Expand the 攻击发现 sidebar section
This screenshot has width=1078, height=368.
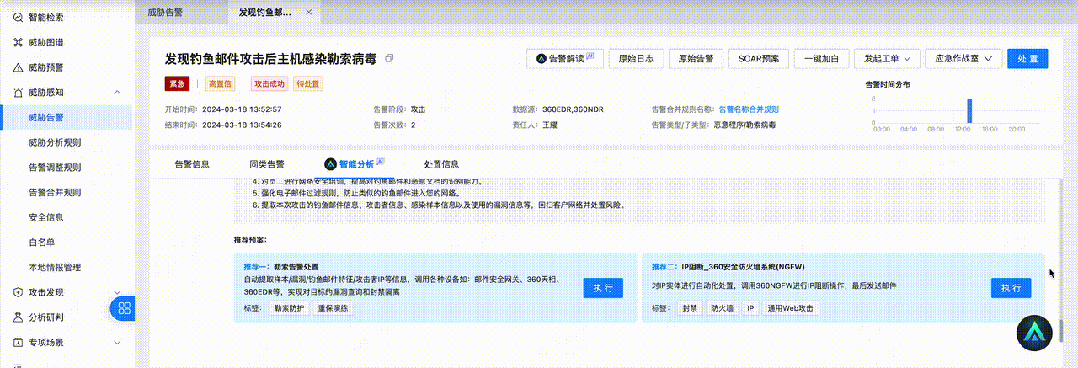coord(117,292)
